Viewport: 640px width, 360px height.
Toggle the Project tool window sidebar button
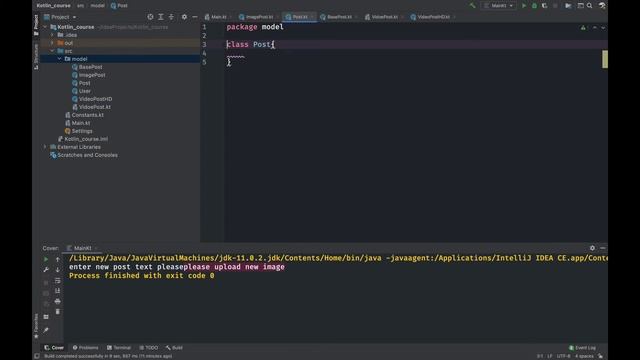tap(36, 25)
